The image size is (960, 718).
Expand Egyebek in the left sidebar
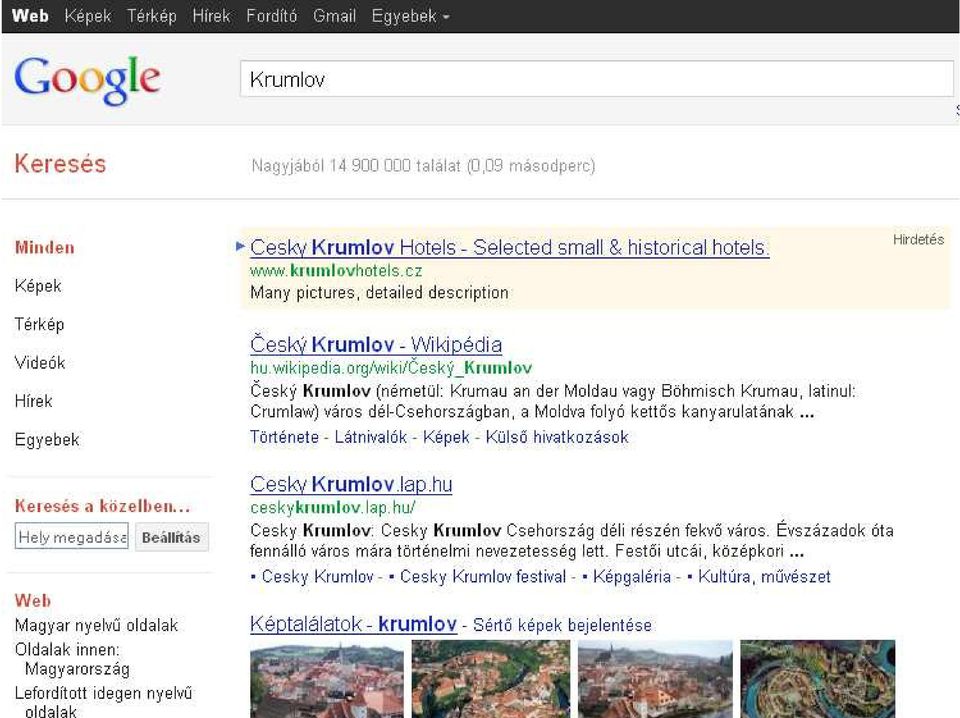47,439
